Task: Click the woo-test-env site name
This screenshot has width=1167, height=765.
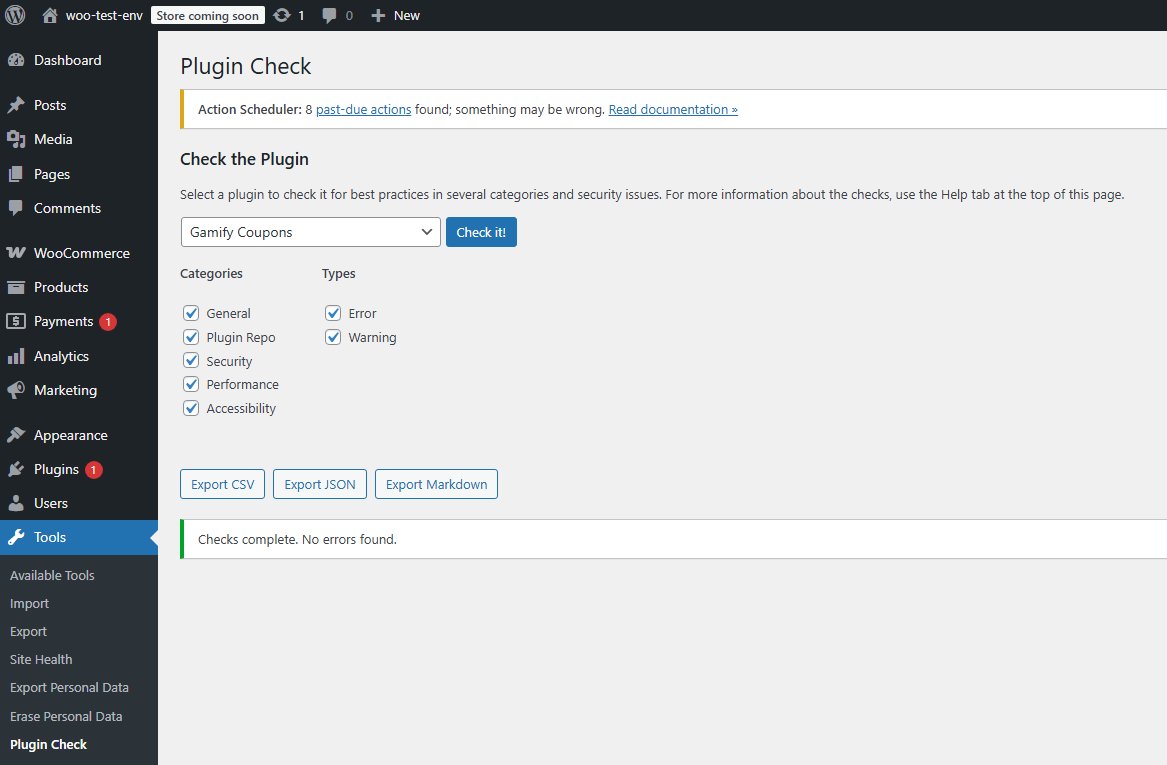Action: pos(104,16)
